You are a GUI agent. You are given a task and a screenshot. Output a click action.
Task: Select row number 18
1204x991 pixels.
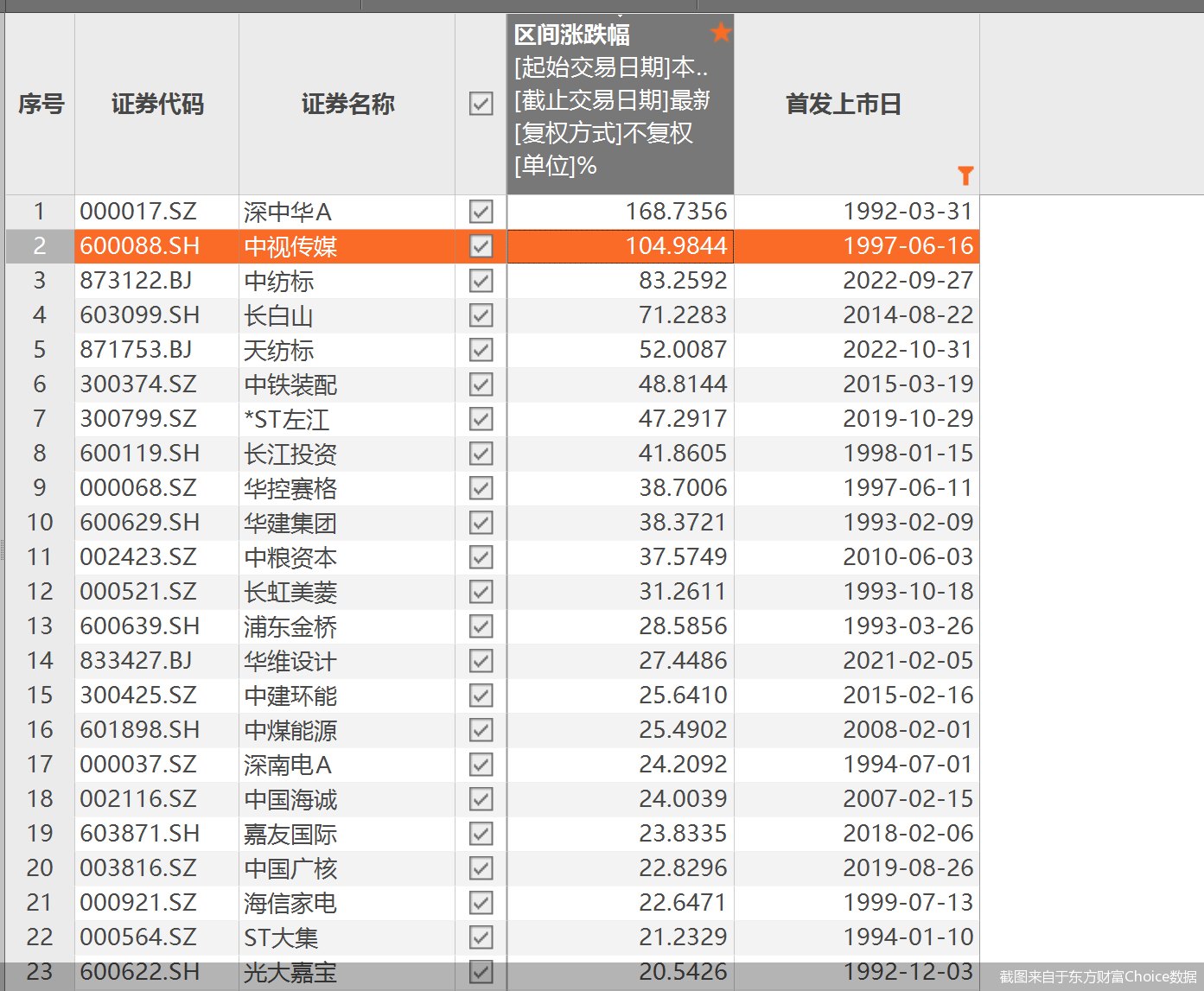click(x=40, y=799)
